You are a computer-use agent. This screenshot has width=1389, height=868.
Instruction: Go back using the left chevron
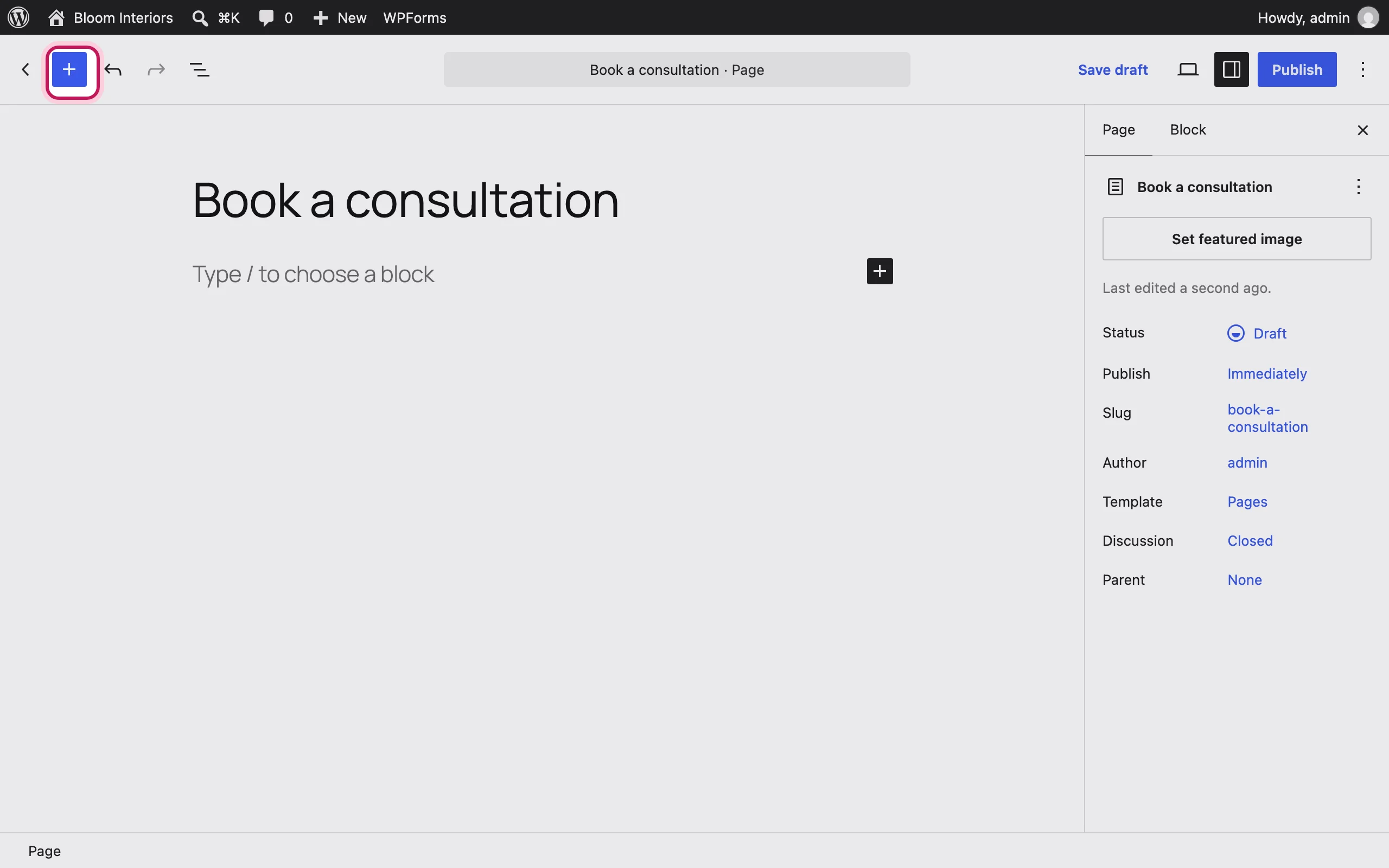[26, 69]
